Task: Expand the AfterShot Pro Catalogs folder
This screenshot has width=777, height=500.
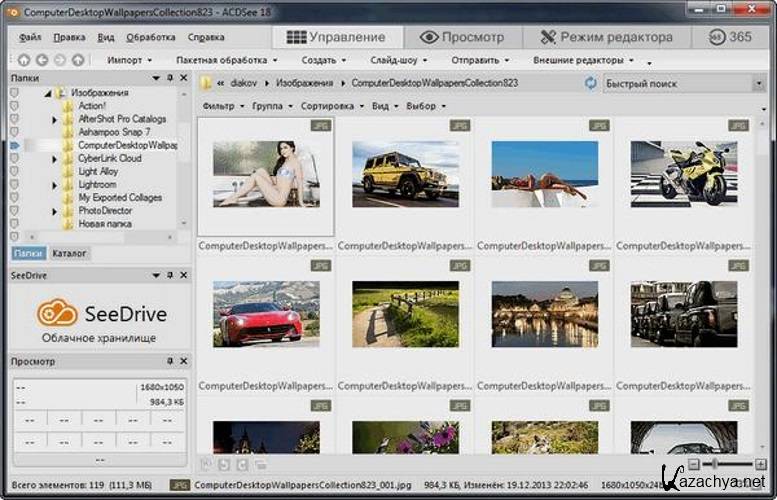Action: click(55, 119)
